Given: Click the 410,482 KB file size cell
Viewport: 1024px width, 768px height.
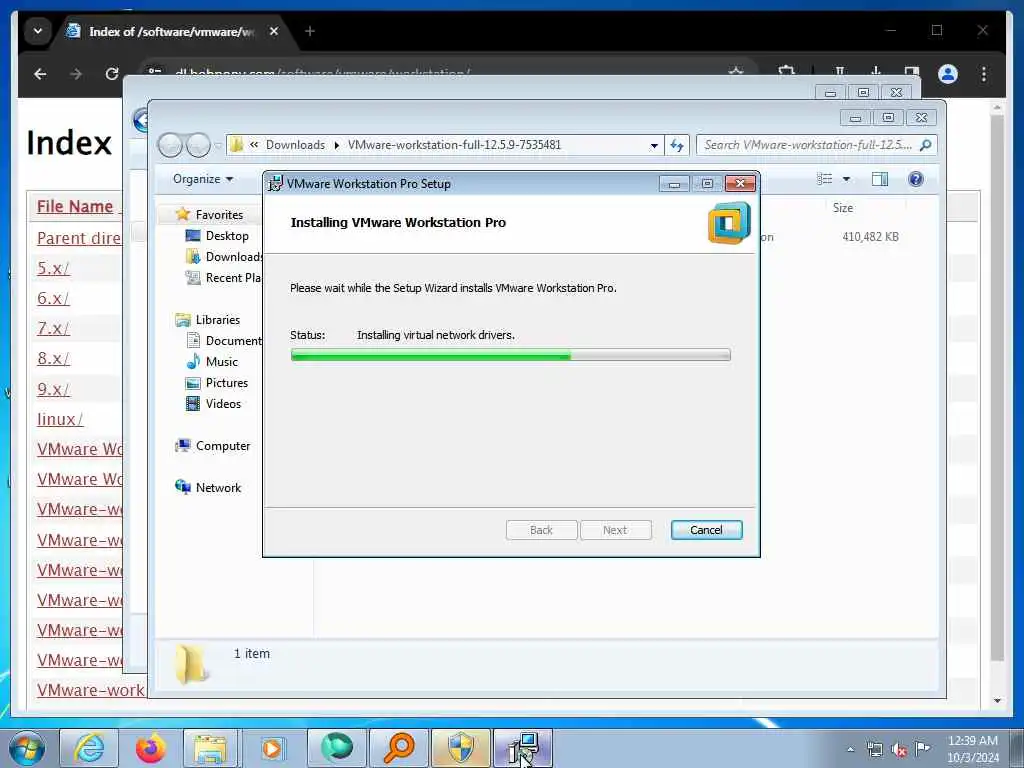Looking at the screenshot, I should (x=870, y=236).
